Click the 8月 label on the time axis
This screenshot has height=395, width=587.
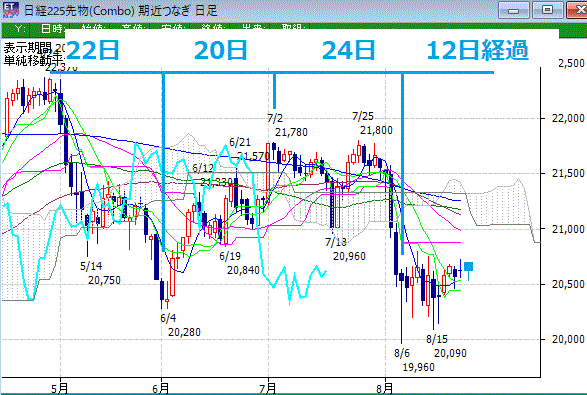point(384,388)
